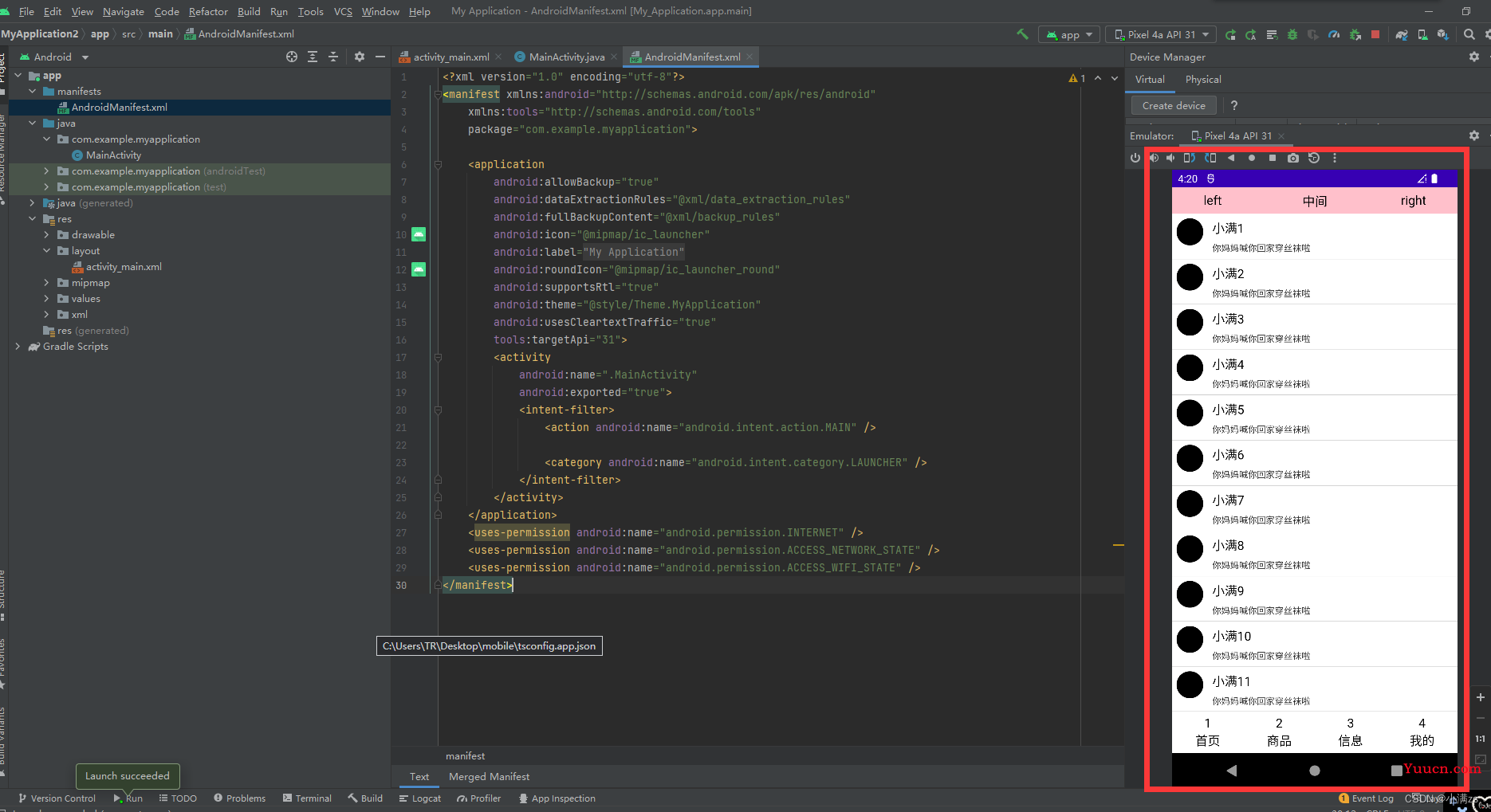
Task: Select the Physical devices tab
Action: tap(1203, 80)
